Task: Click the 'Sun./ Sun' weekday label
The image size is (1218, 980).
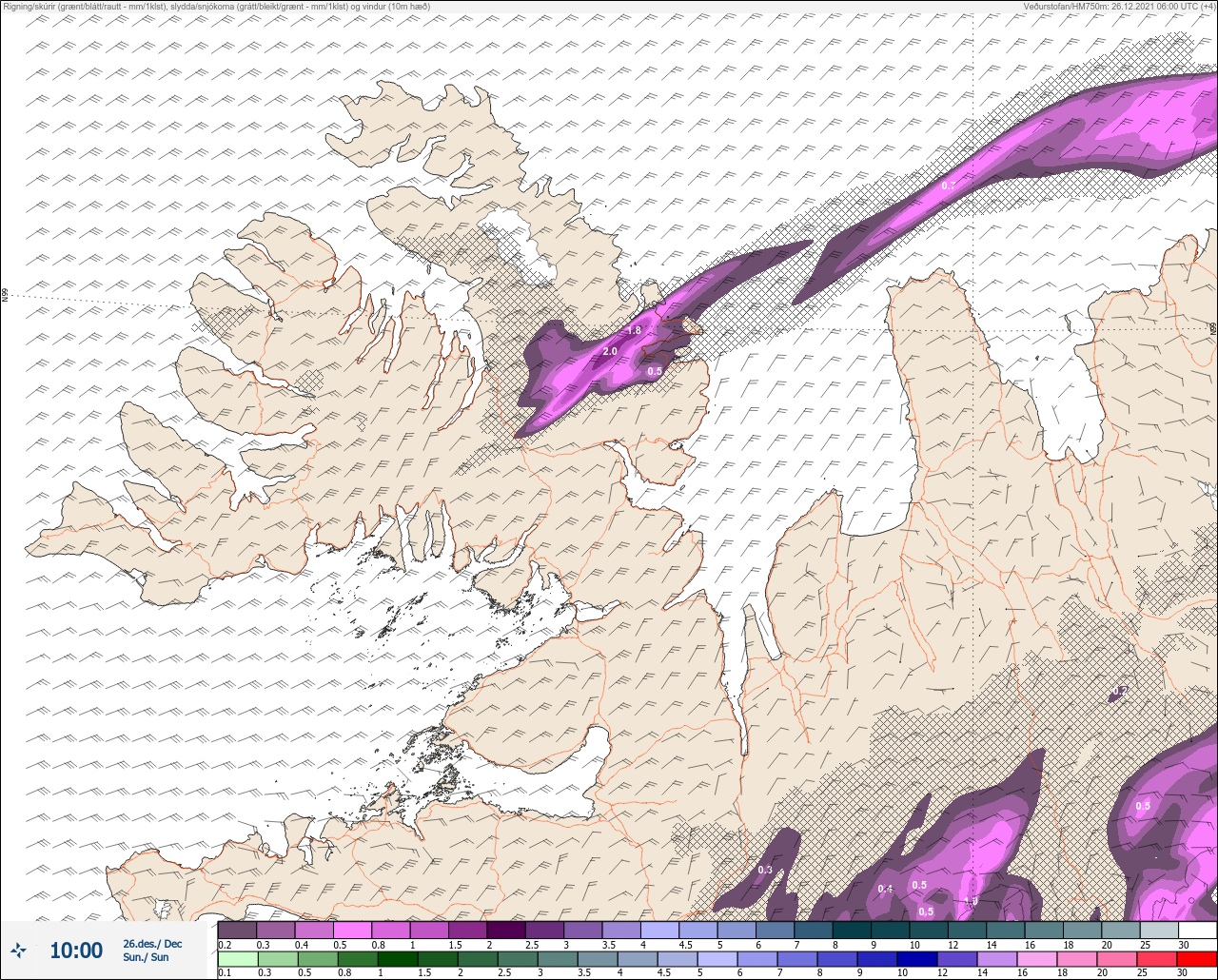Action: tap(146, 957)
